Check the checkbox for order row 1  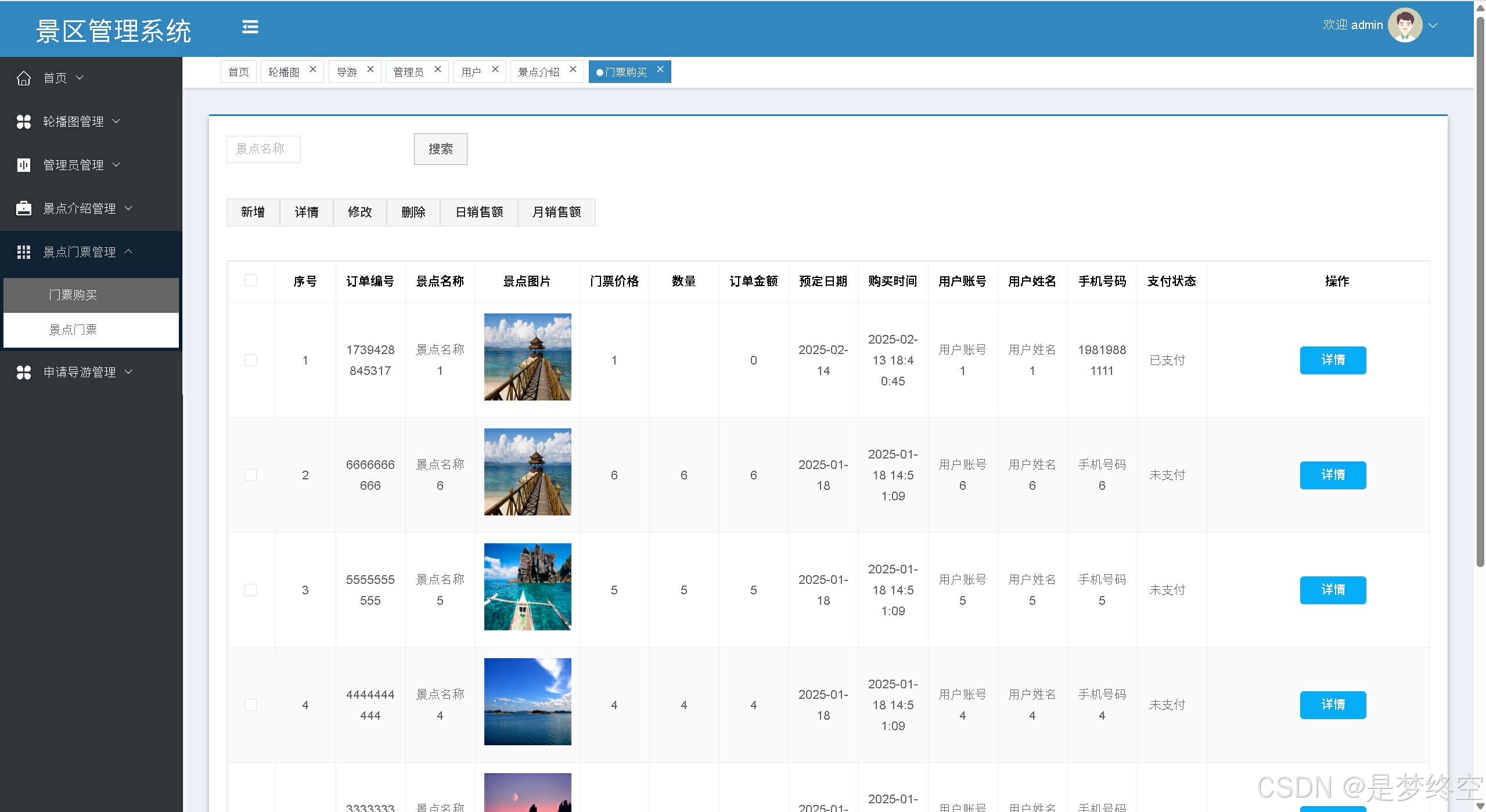pos(250,360)
